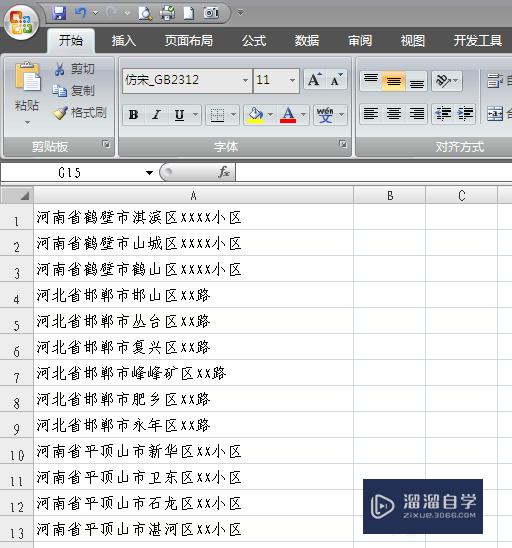Select row 7 header
This screenshot has width=512, height=548.
point(16,373)
